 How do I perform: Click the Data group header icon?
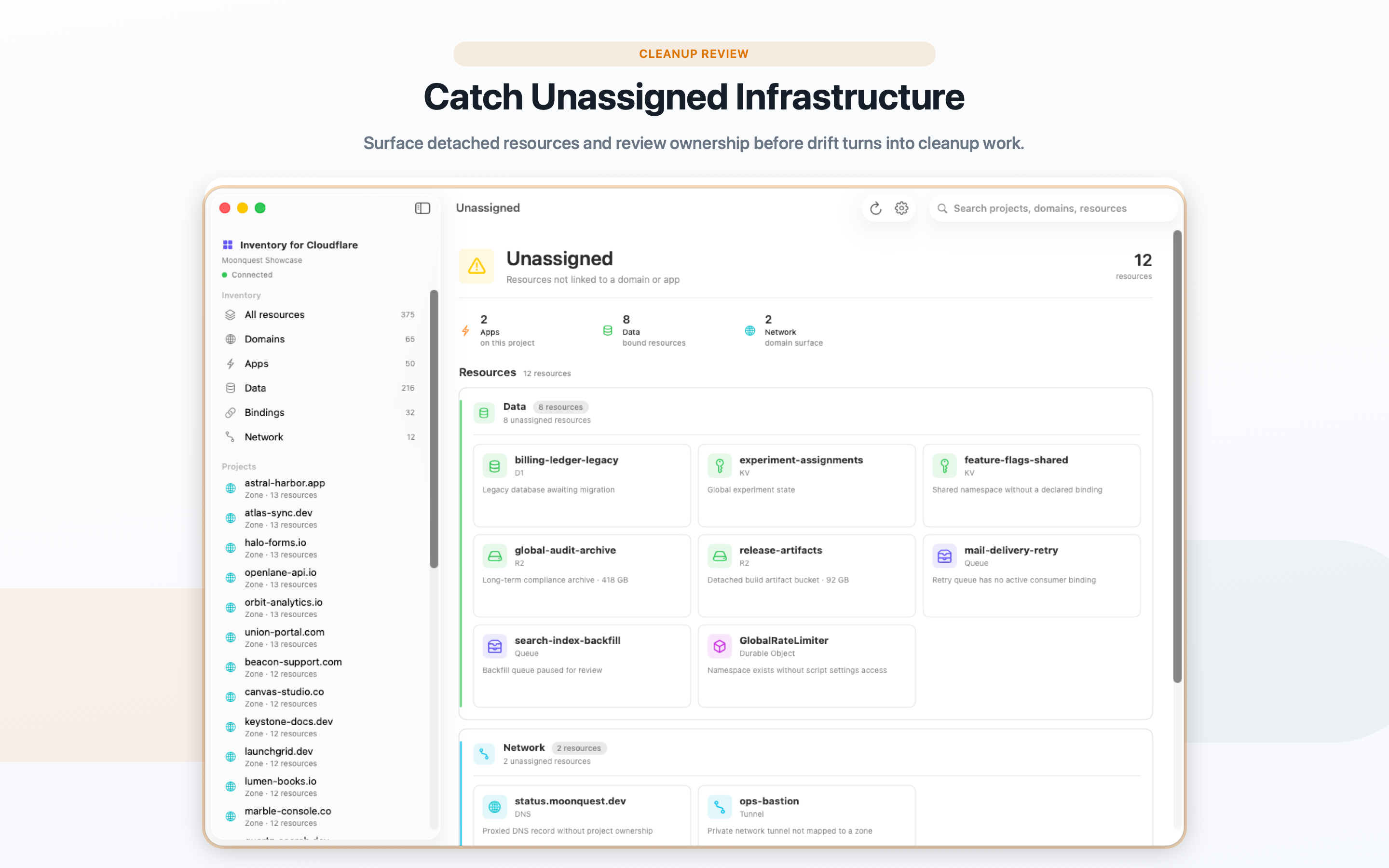(x=484, y=413)
